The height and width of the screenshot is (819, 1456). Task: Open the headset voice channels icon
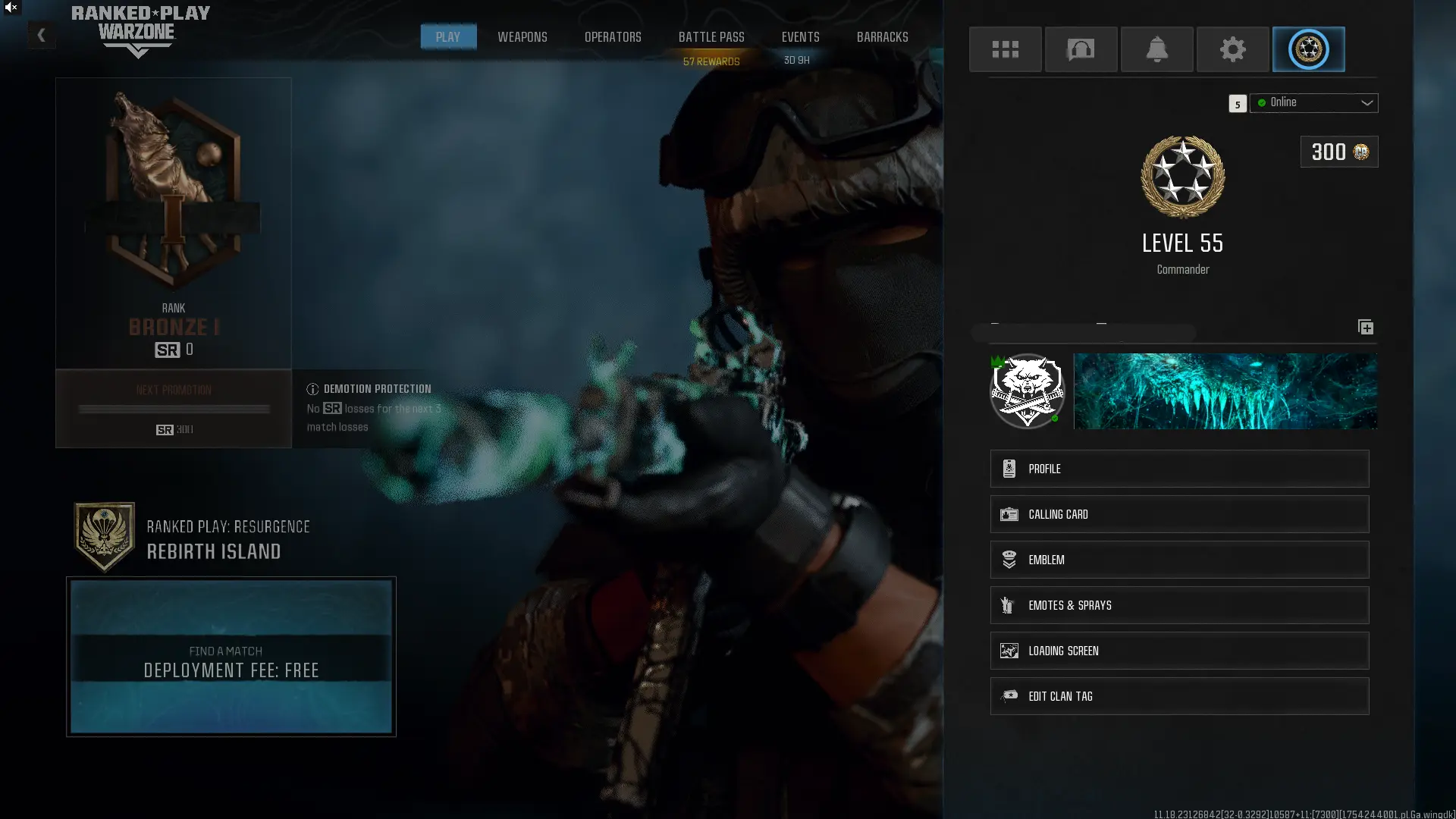1081,49
